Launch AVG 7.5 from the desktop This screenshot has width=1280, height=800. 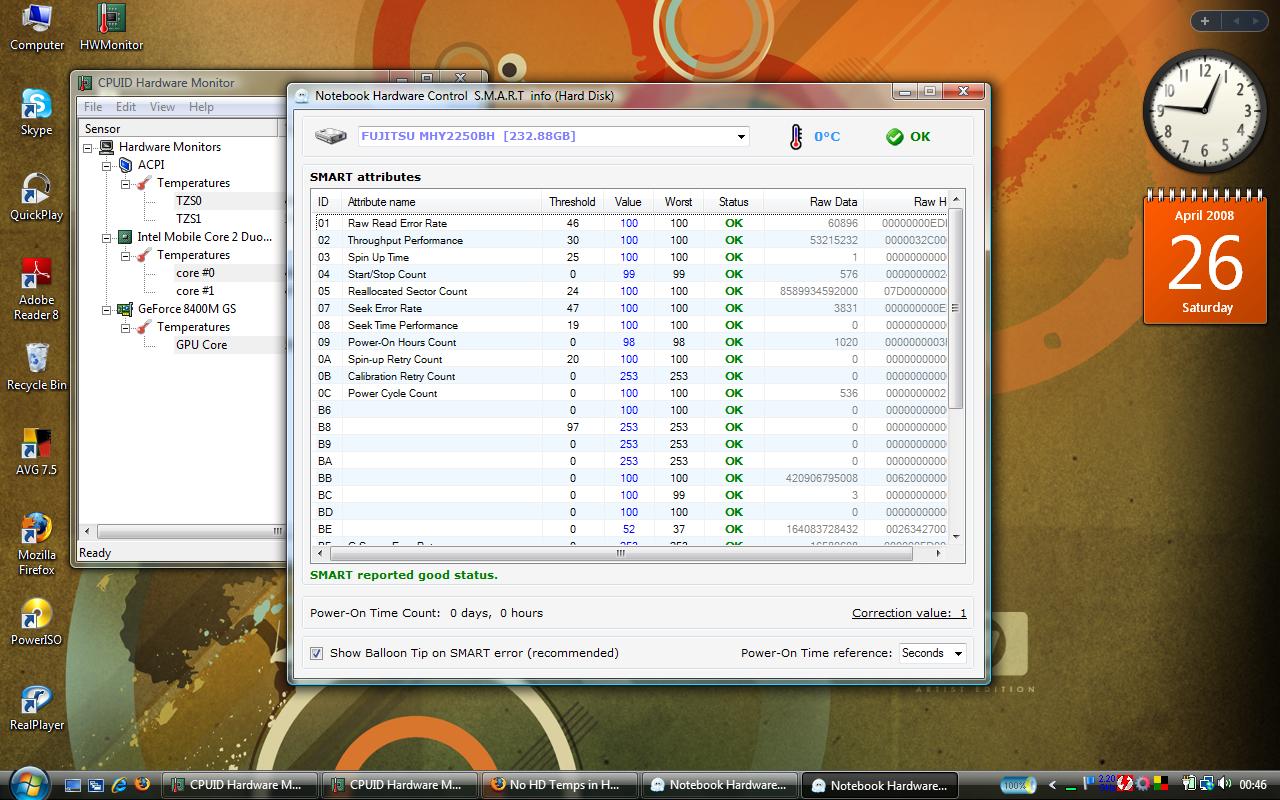pyautogui.click(x=37, y=452)
